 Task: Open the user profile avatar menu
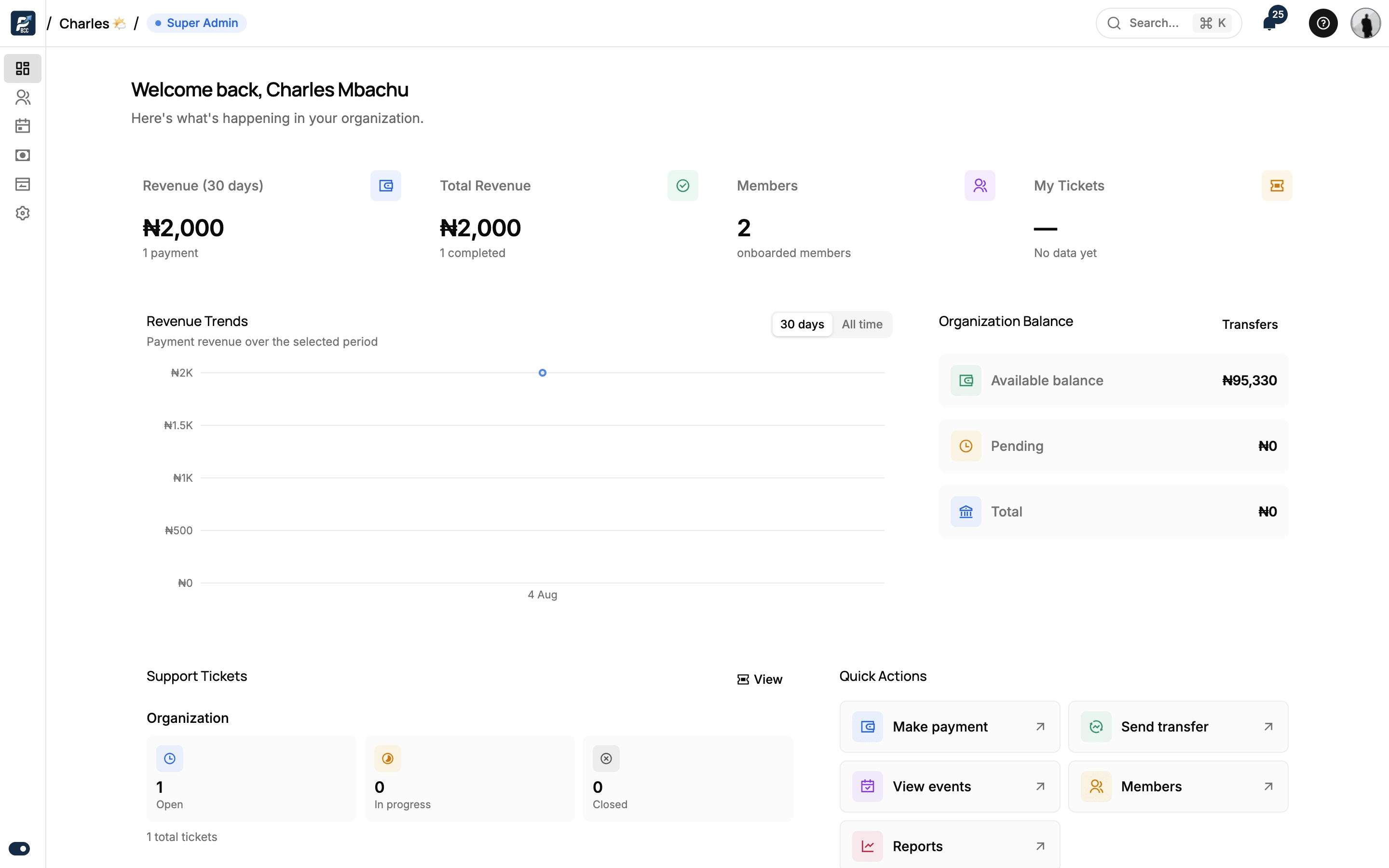1365,23
